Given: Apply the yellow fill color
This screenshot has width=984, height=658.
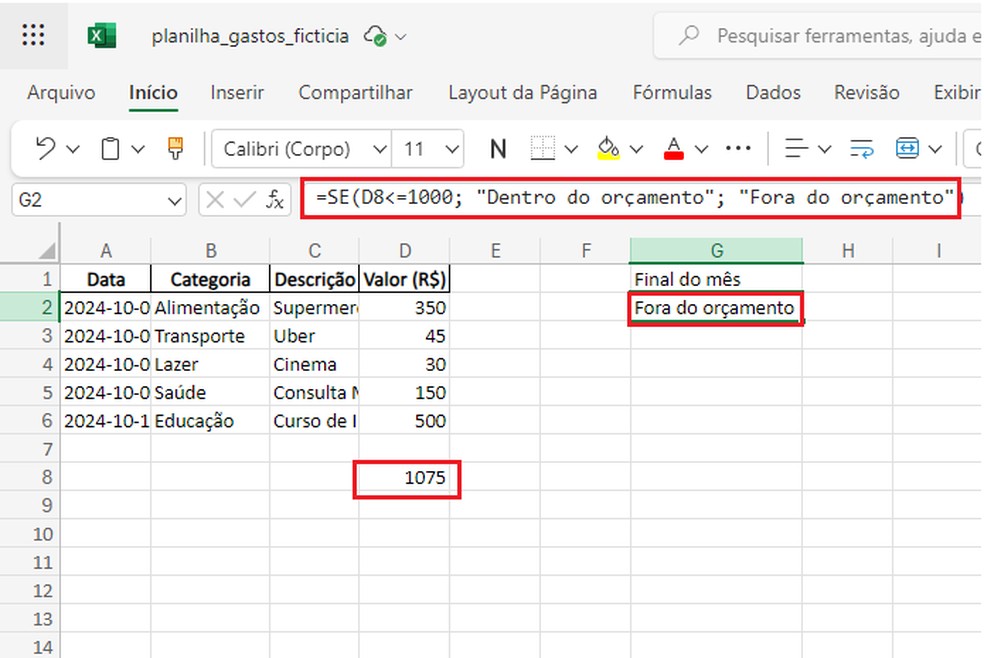Looking at the screenshot, I should pyautogui.click(x=608, y=149).
